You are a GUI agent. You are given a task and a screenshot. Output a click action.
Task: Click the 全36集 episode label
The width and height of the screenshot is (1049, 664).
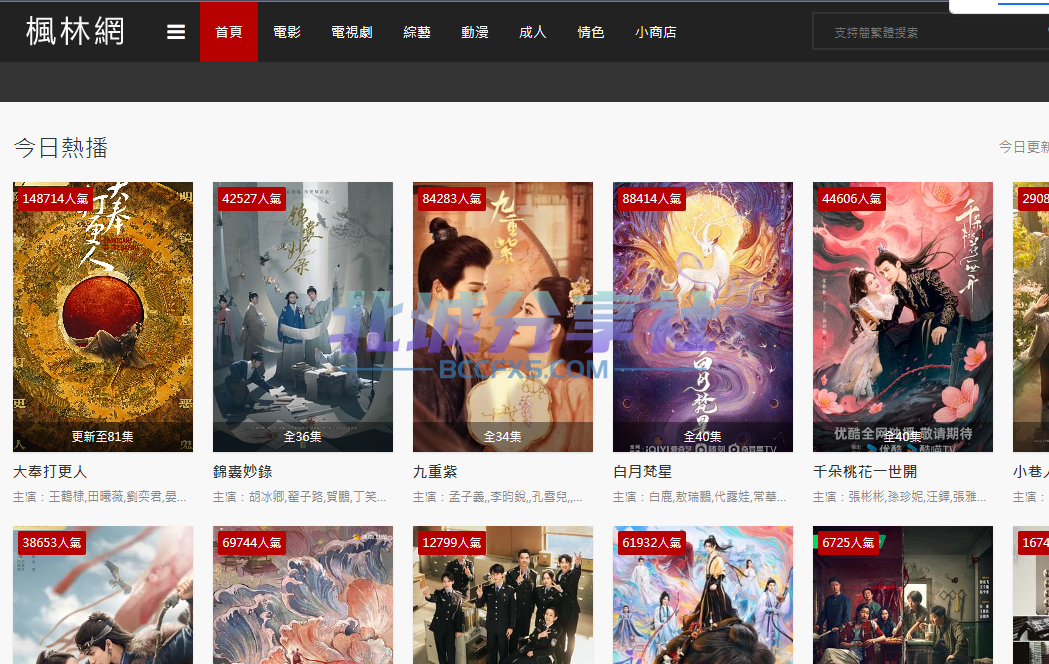(303, 437)
